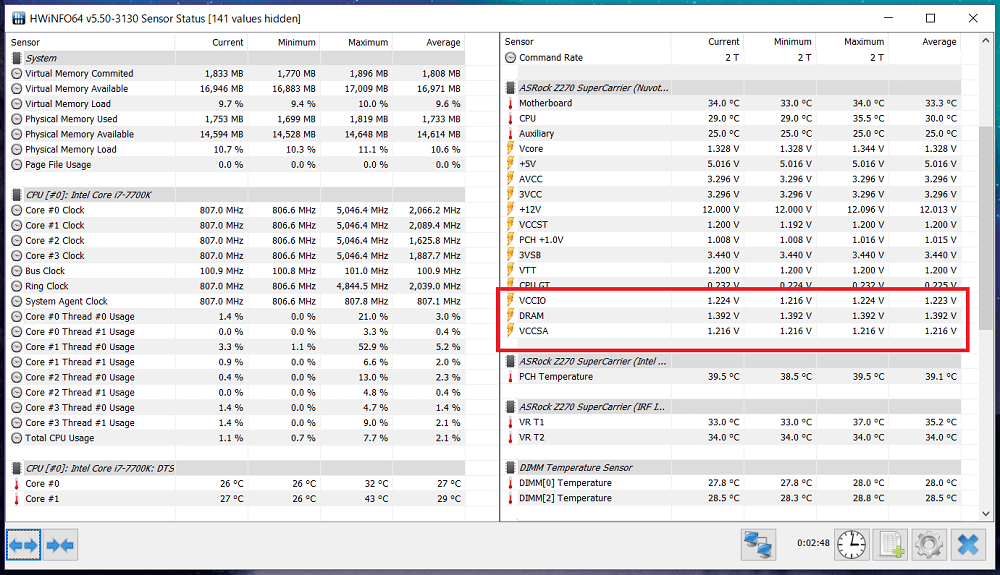This screenshot has width=1000, height=575.
Task: Click right pane Sensor column header
Action: 585,41
